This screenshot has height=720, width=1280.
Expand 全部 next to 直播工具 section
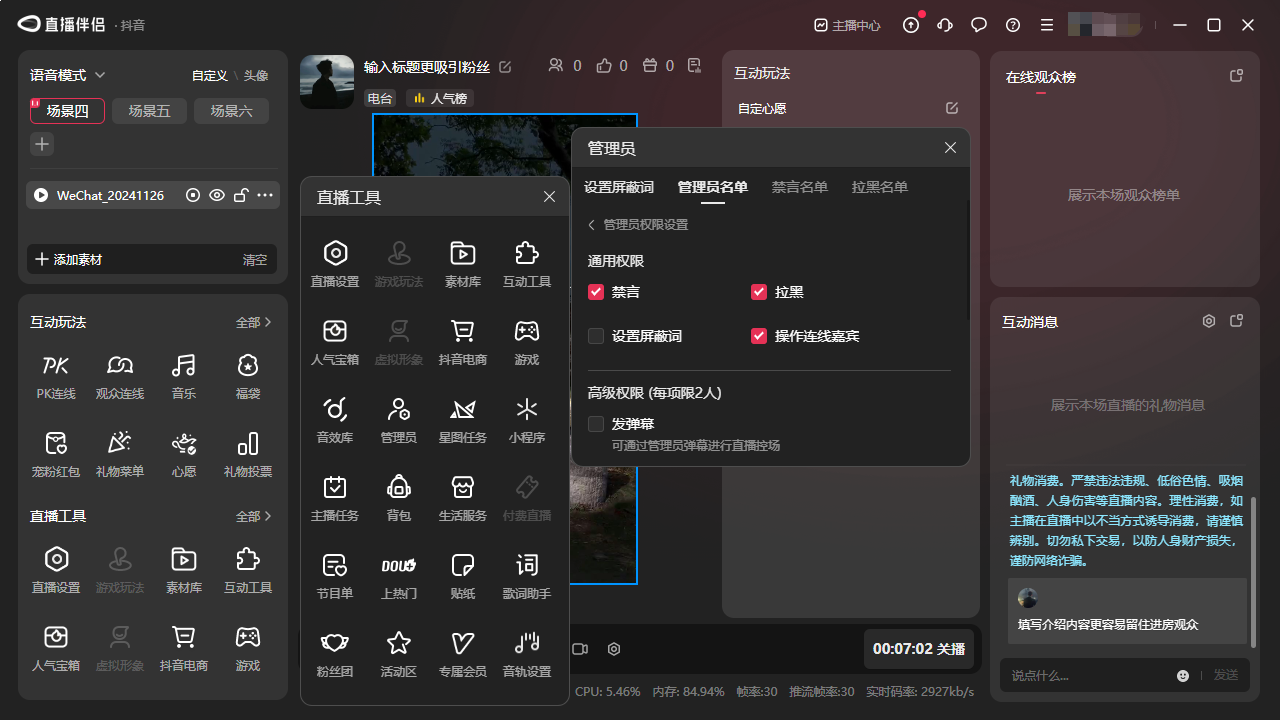(254, 516)
